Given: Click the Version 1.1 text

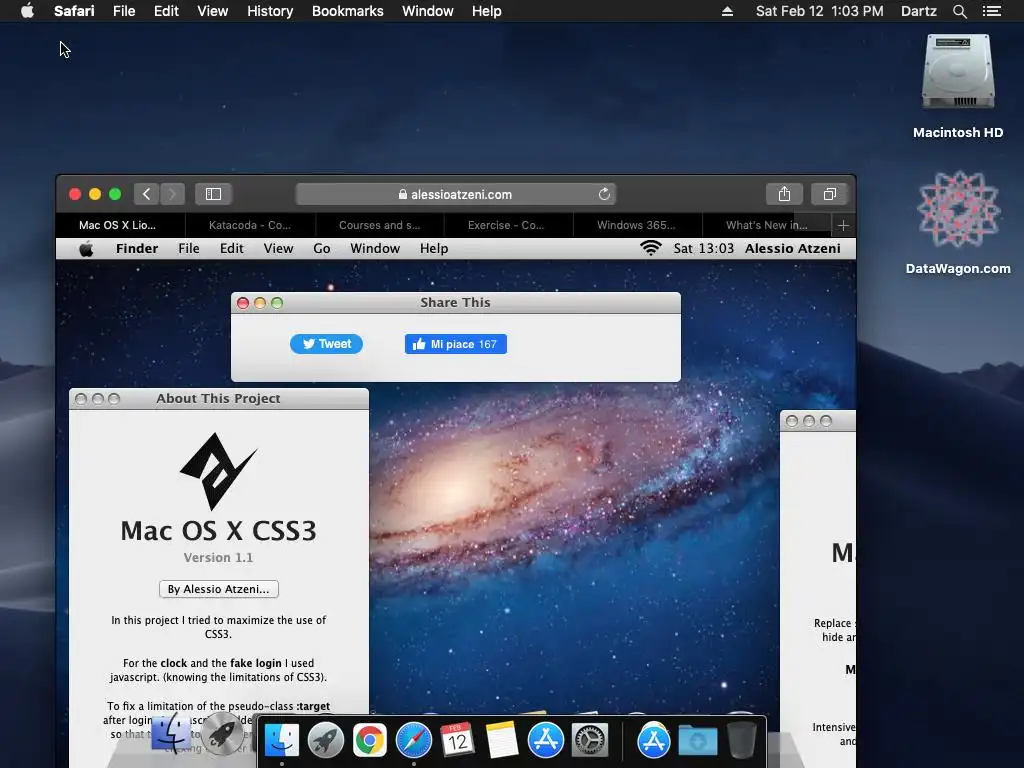Looking at the screenshot, I should tap(218, 558).
